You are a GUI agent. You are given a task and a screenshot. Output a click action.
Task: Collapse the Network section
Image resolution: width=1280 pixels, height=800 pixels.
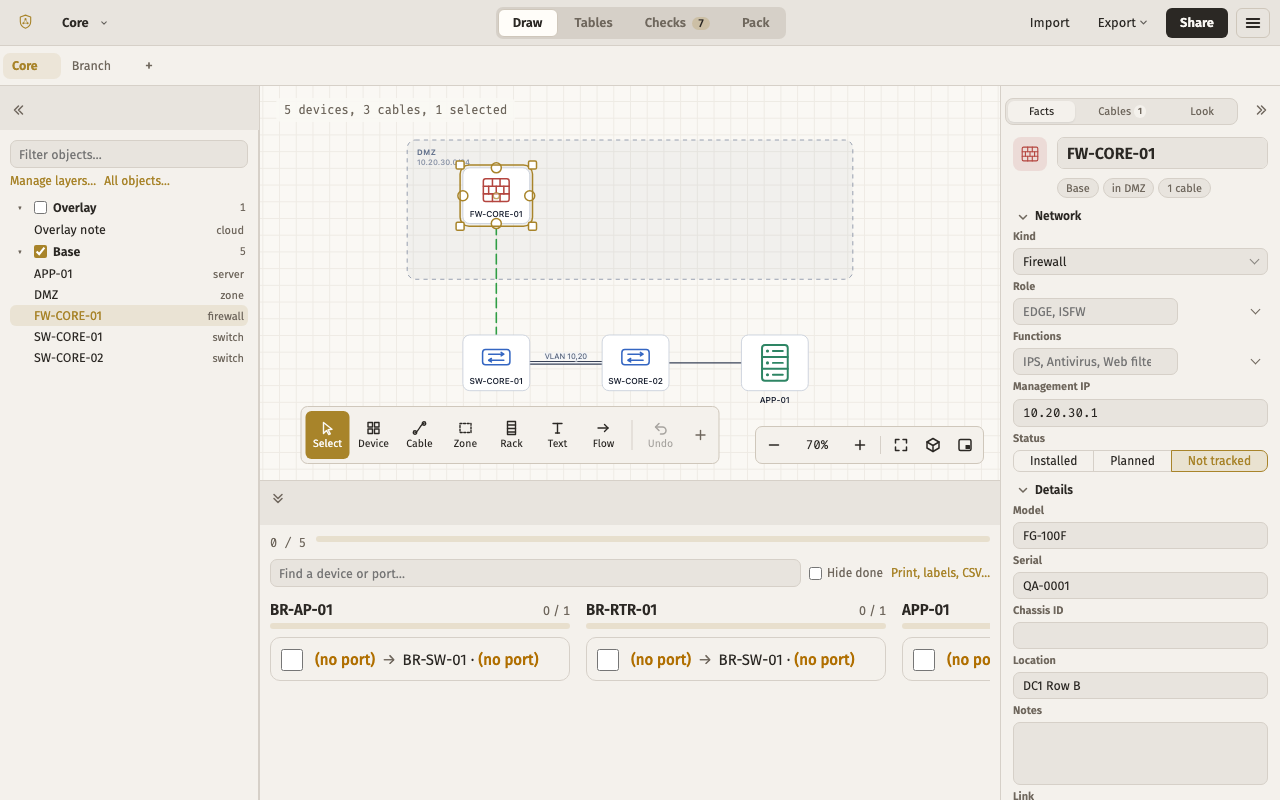click(x=1049, y=216)
